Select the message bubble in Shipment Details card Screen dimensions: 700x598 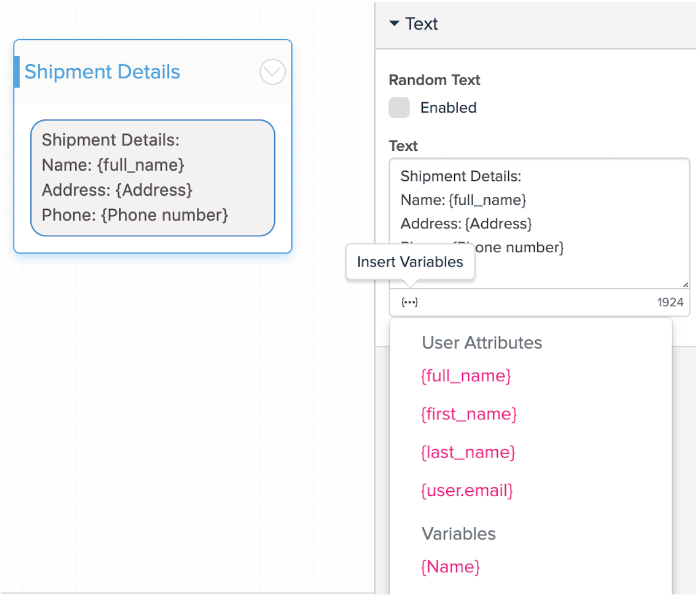[x=152, y=177]
